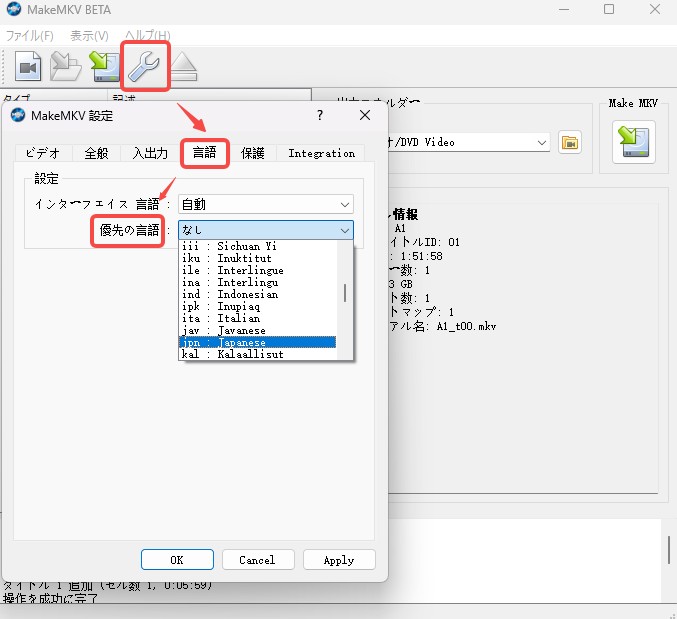The image size is (677, 619).
Task: Click the large Make MKV button
Action: coord(633,142)
